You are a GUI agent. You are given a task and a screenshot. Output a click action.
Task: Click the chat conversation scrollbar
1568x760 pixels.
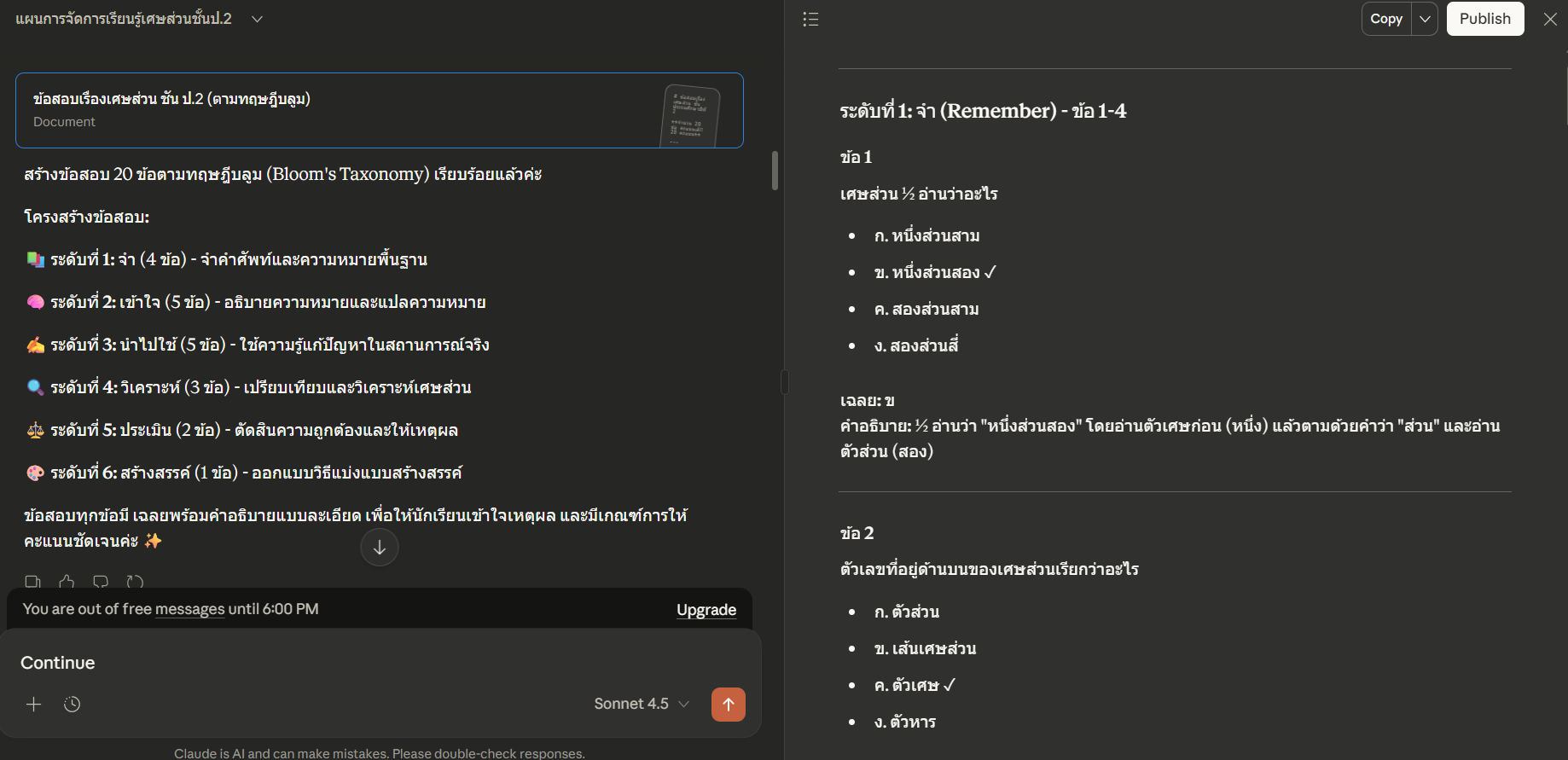pos(775,171)
